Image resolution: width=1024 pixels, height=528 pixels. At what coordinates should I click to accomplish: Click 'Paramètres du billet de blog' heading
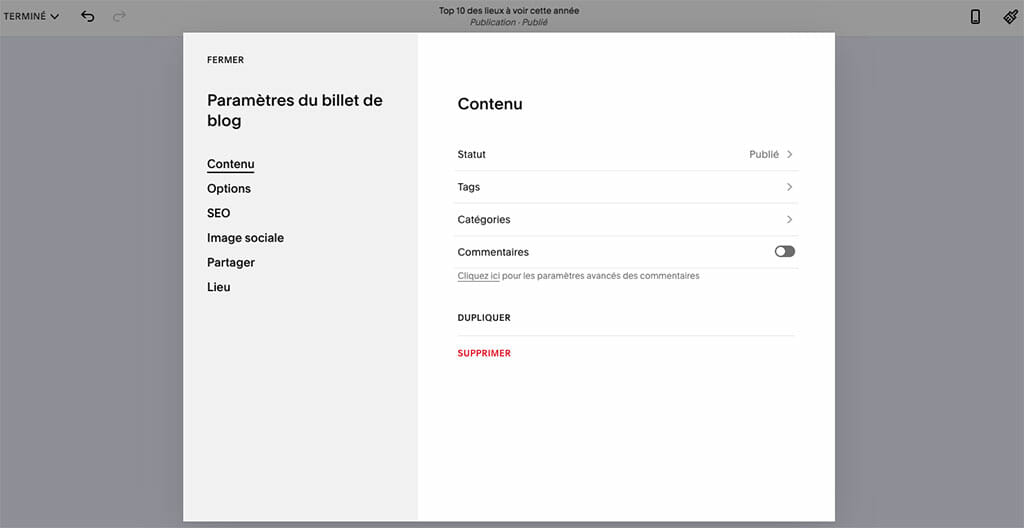tap(295, 110)
